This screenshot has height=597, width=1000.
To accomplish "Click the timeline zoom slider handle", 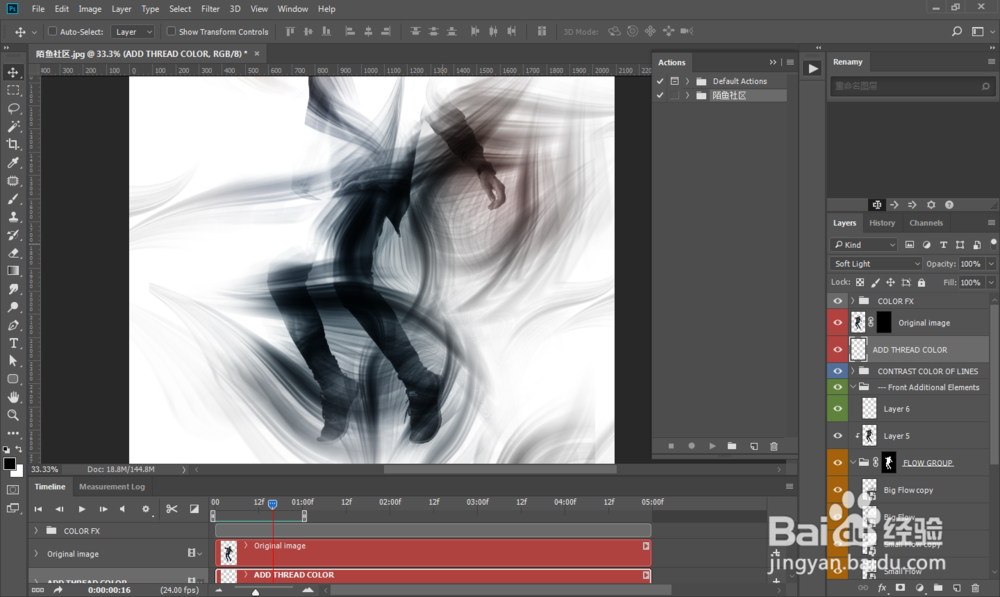I will point(256,593).
